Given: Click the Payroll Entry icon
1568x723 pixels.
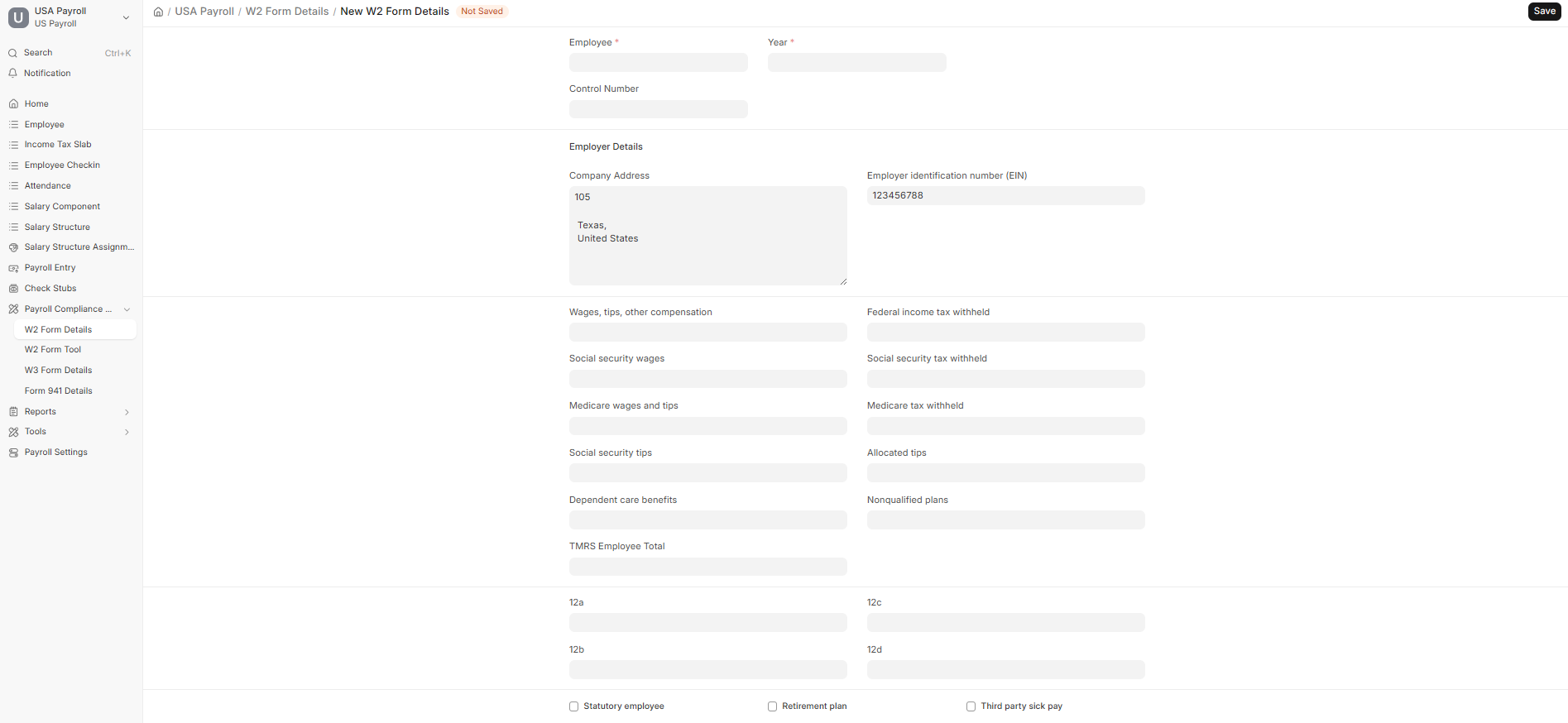Looking at the screenshot, I should point(13,268).
